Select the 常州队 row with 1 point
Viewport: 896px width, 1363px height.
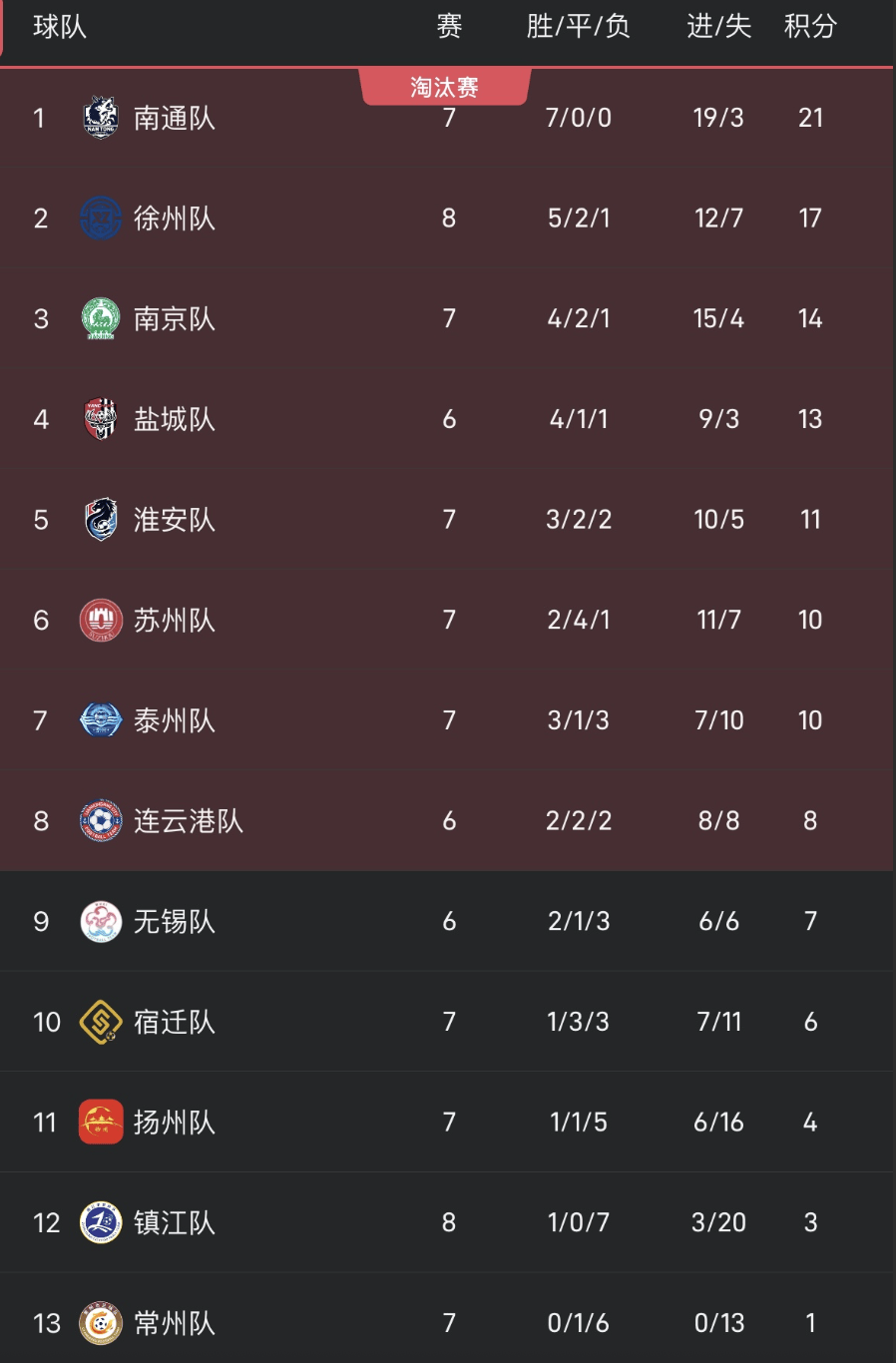448,1323
